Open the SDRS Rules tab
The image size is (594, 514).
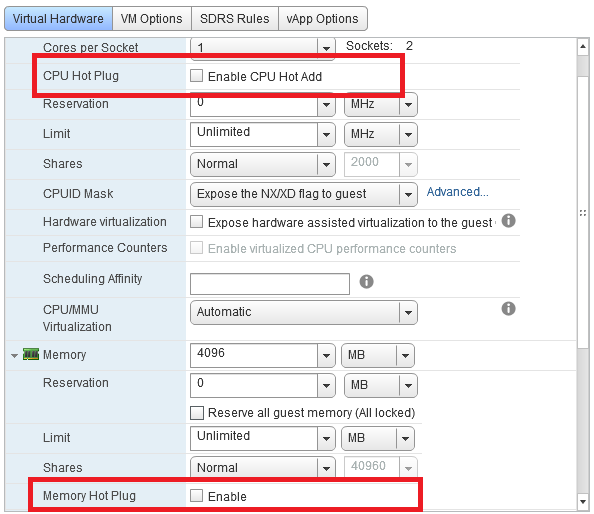(x=234, y=19)
